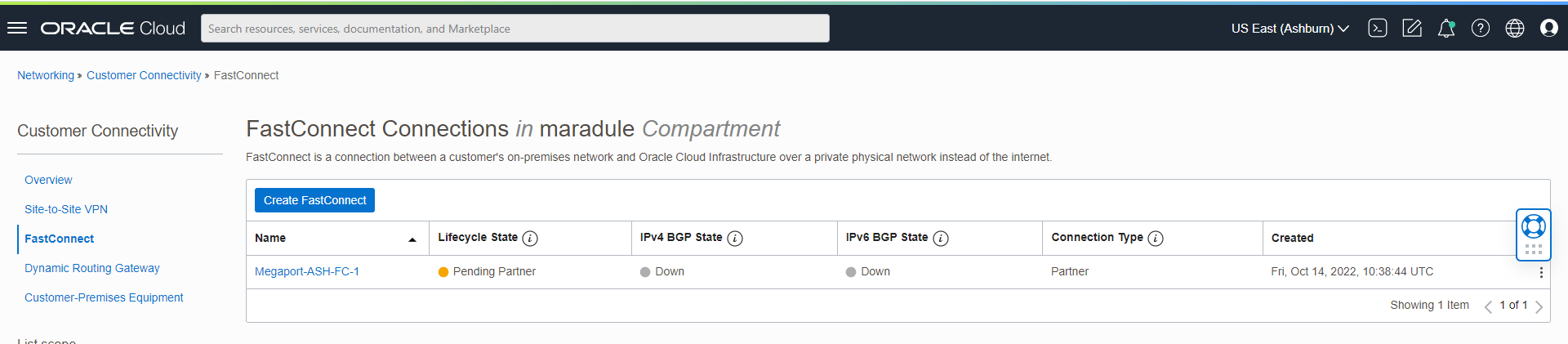Viewport: 1568px width, 344px height.
Task: Go to next page of results
Action: point(1539,306)
